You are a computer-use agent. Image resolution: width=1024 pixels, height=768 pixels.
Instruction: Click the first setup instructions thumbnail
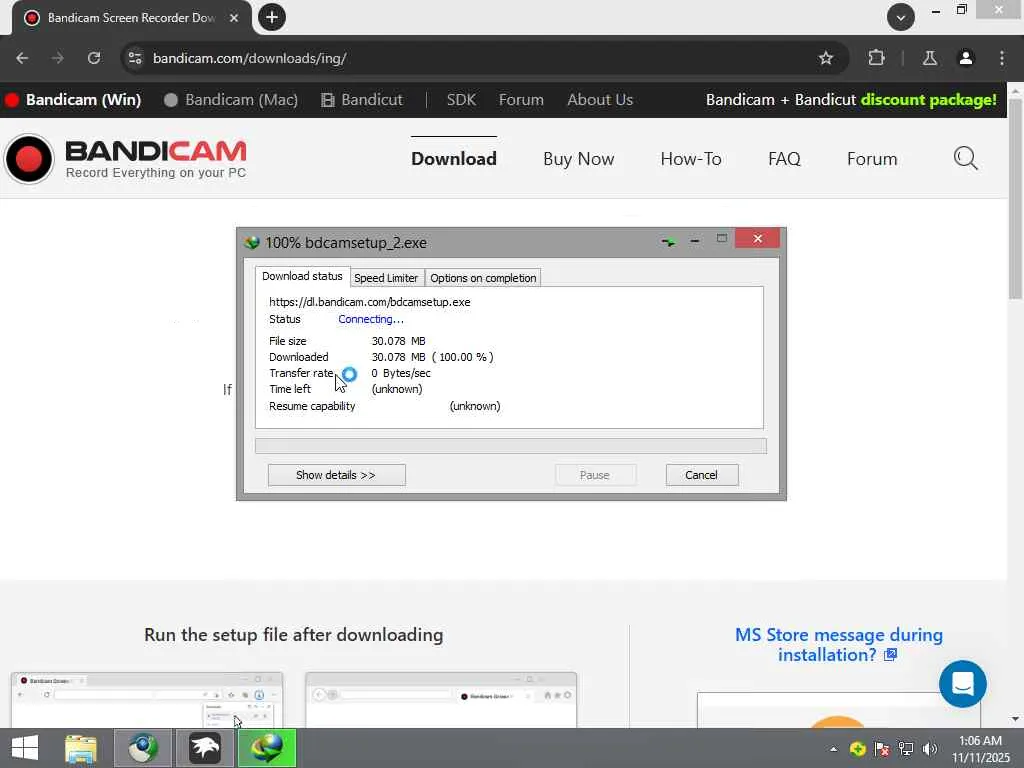coord(147,699)
